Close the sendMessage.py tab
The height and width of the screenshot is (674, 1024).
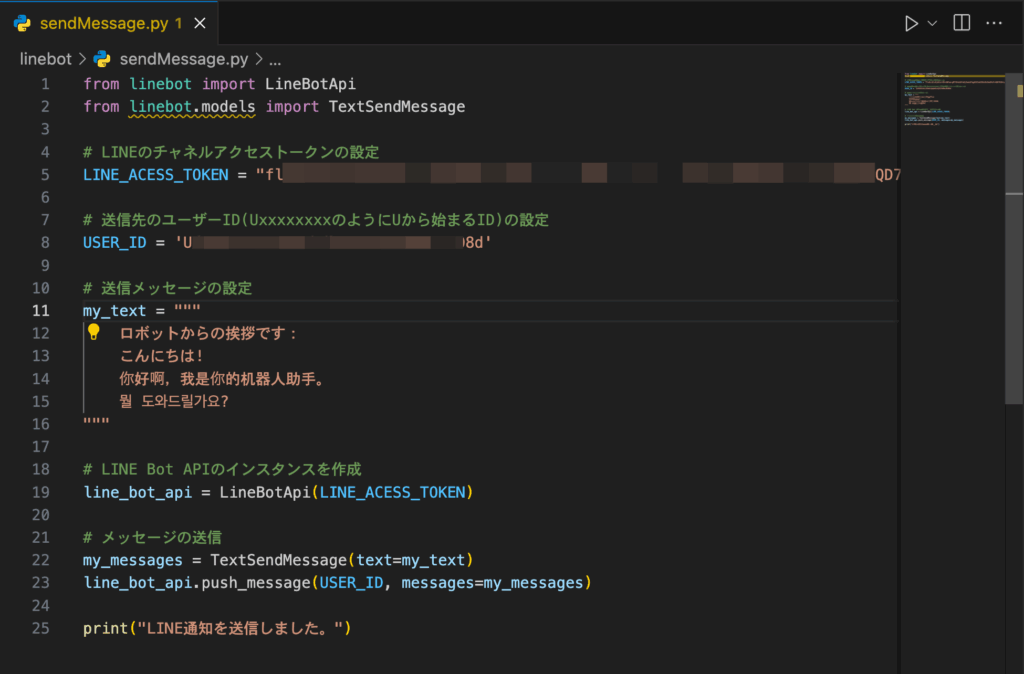coord(202,23)
